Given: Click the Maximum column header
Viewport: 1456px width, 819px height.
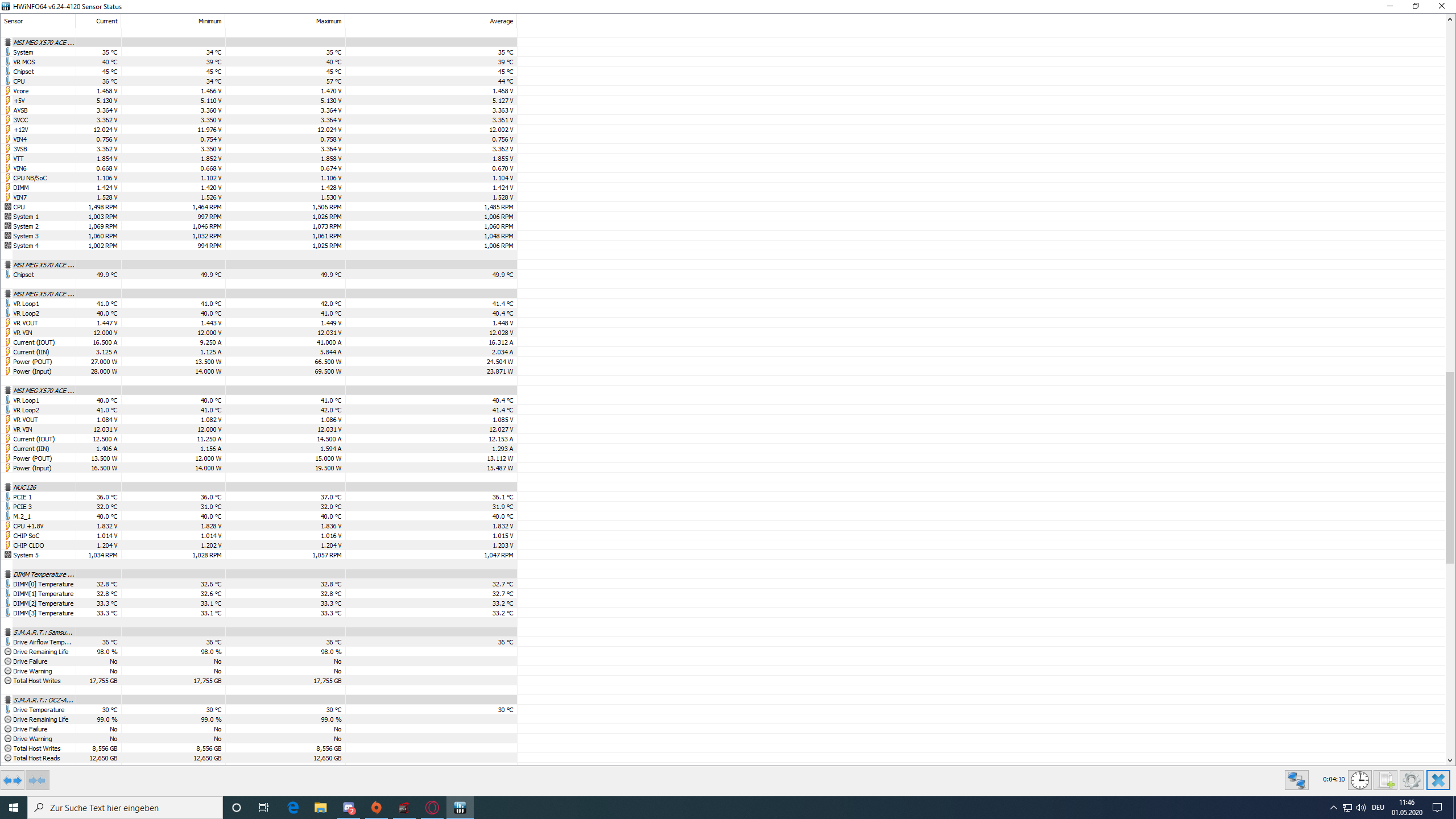Looking at the screenshot, I should [328, 21].
